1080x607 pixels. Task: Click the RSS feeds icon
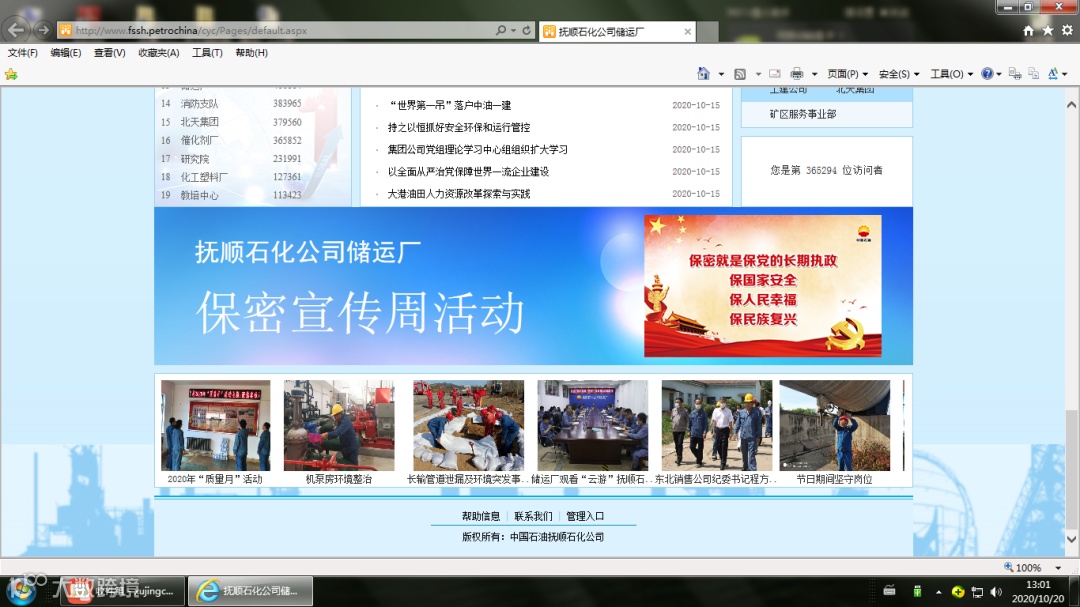click(740, 74)
